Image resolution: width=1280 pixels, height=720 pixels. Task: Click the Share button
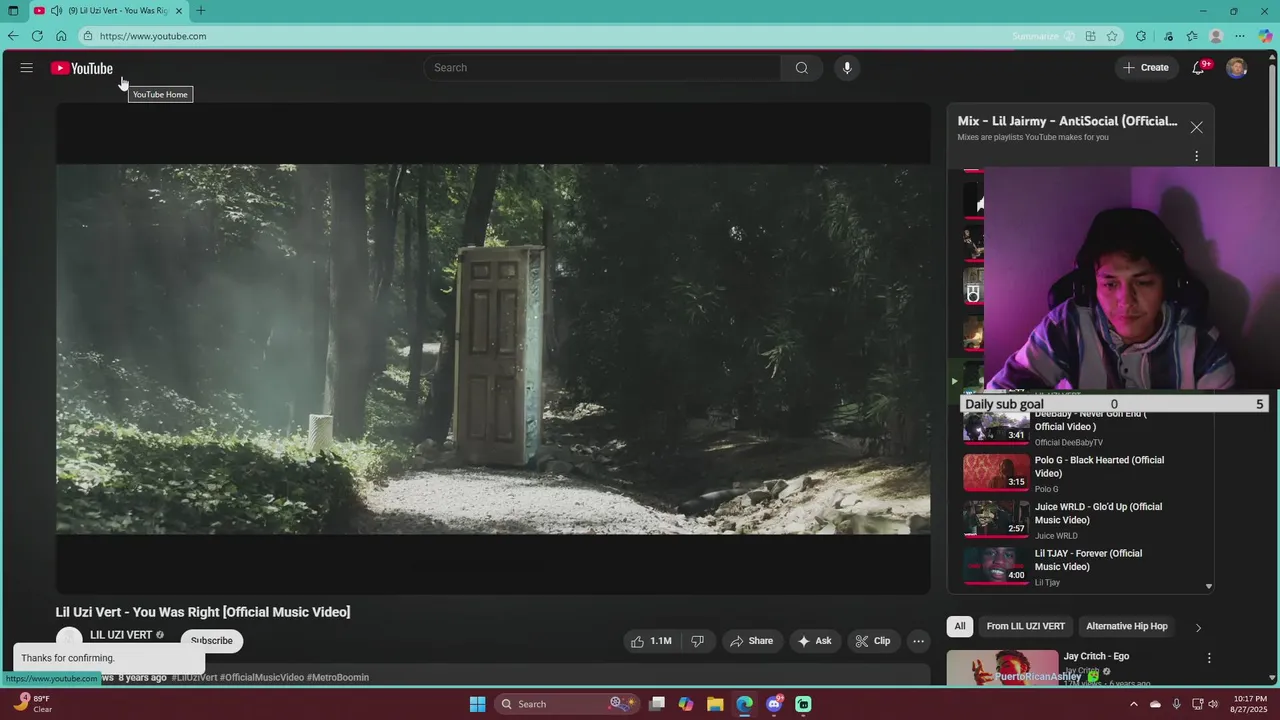(751, 641)
